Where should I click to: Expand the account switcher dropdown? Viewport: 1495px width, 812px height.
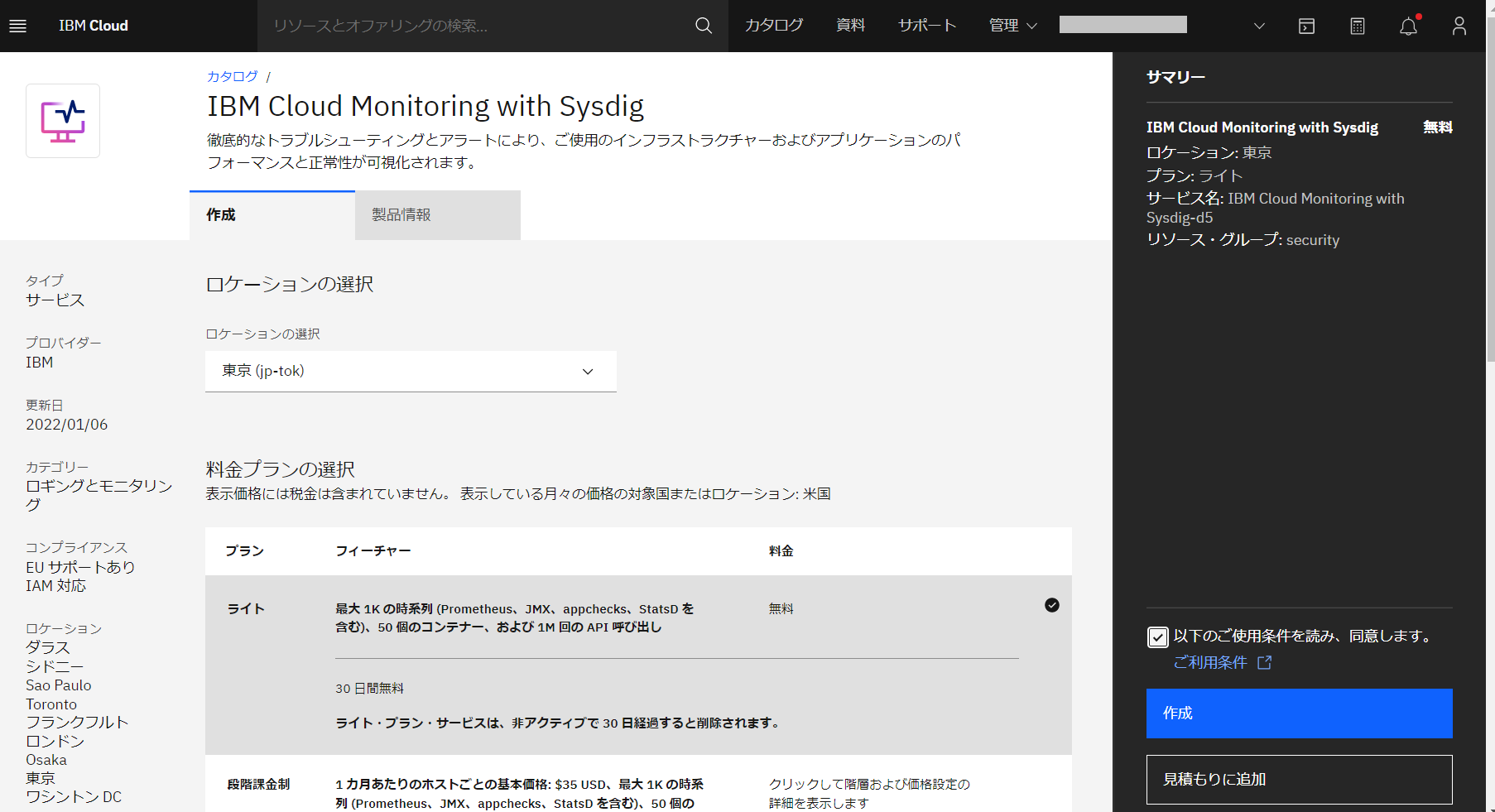coord(1259,26)
